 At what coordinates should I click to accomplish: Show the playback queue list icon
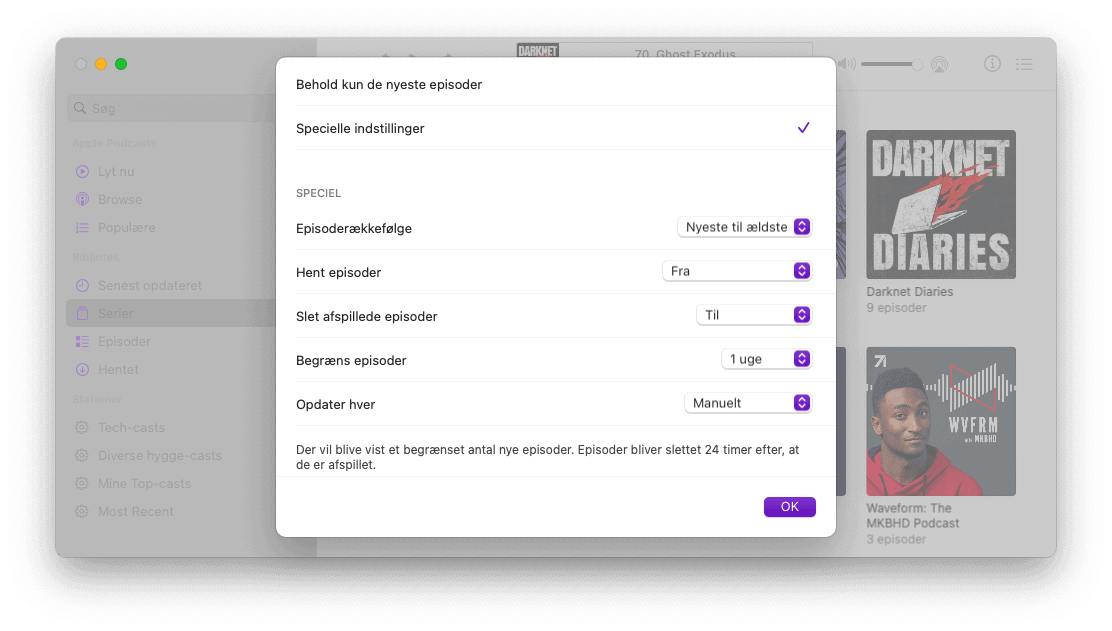pyautogui.click(x=1023, y=65)
